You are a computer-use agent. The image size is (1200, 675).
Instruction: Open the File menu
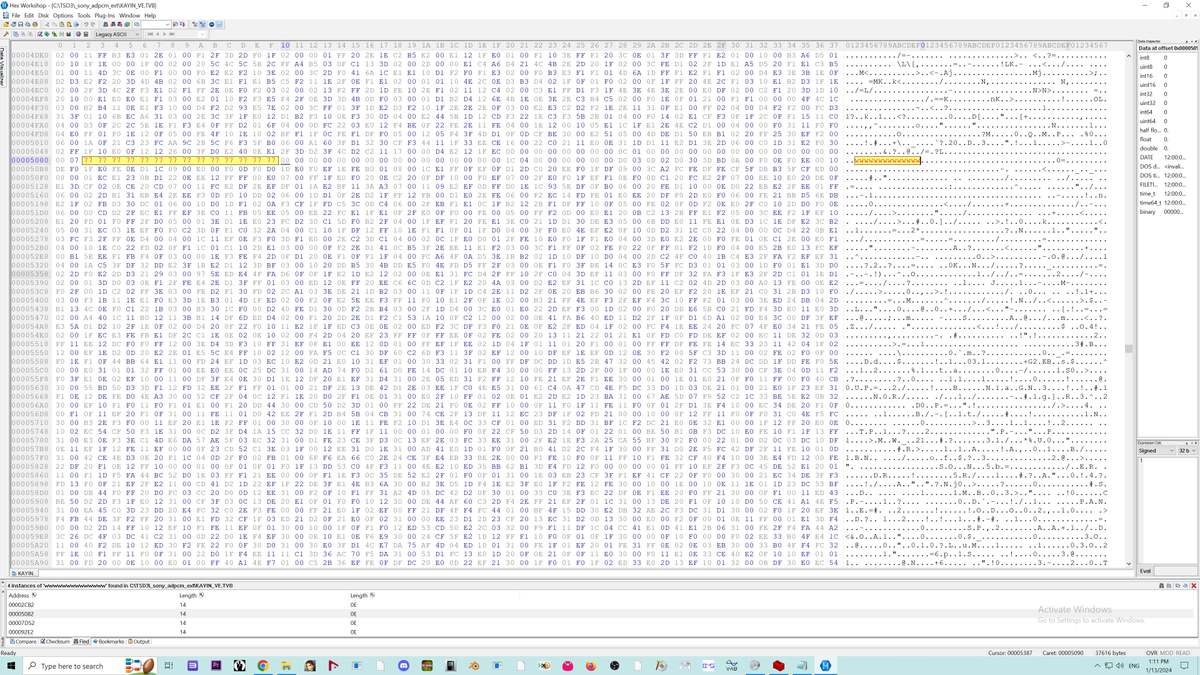16,15
